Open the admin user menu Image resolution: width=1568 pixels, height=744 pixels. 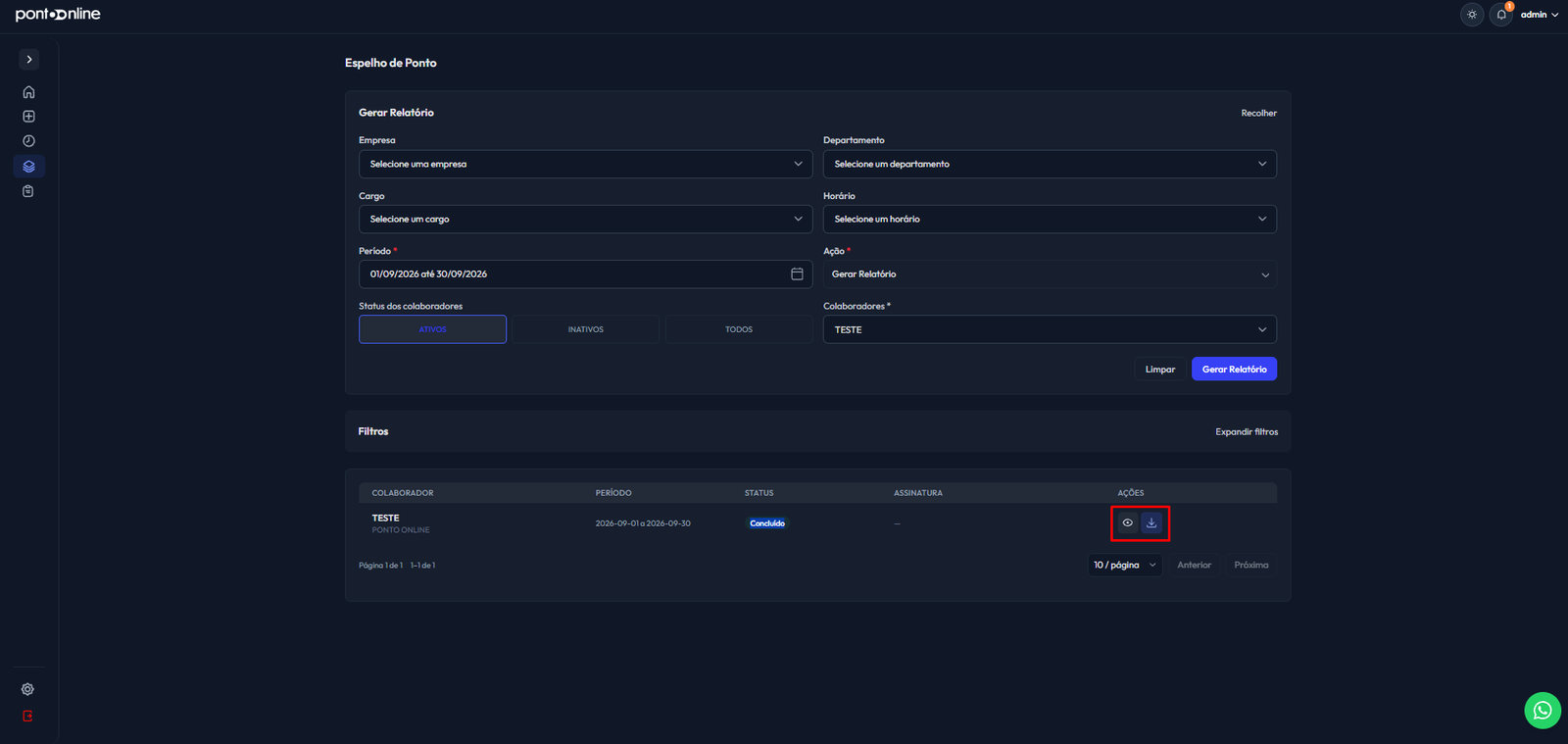[1540, 15]
